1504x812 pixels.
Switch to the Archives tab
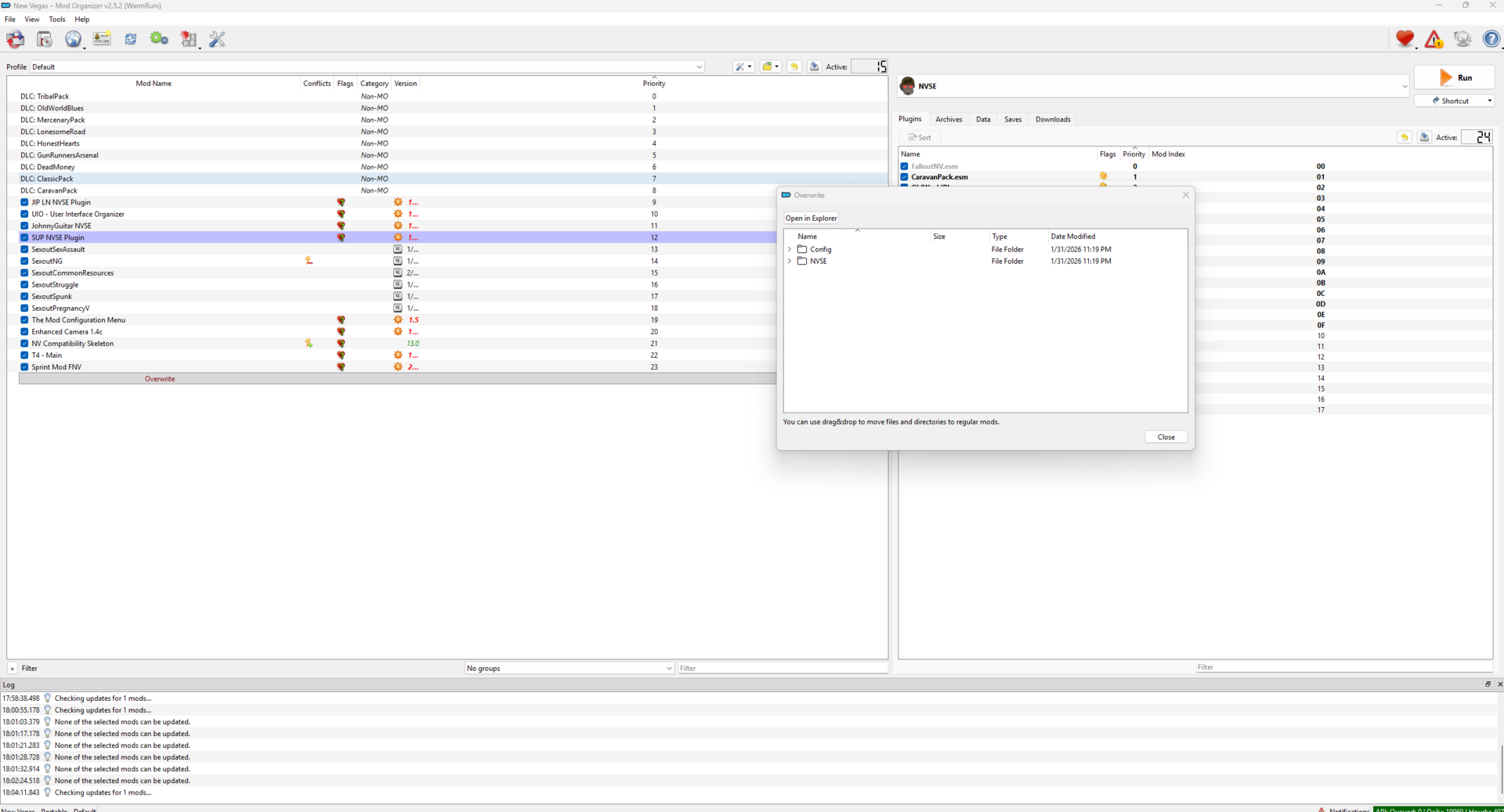(948, 119)
